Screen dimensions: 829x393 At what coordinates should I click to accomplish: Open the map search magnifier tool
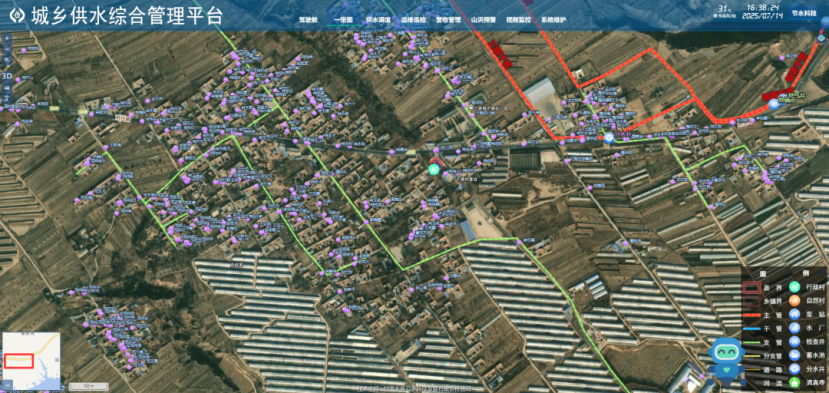(7, 61)
